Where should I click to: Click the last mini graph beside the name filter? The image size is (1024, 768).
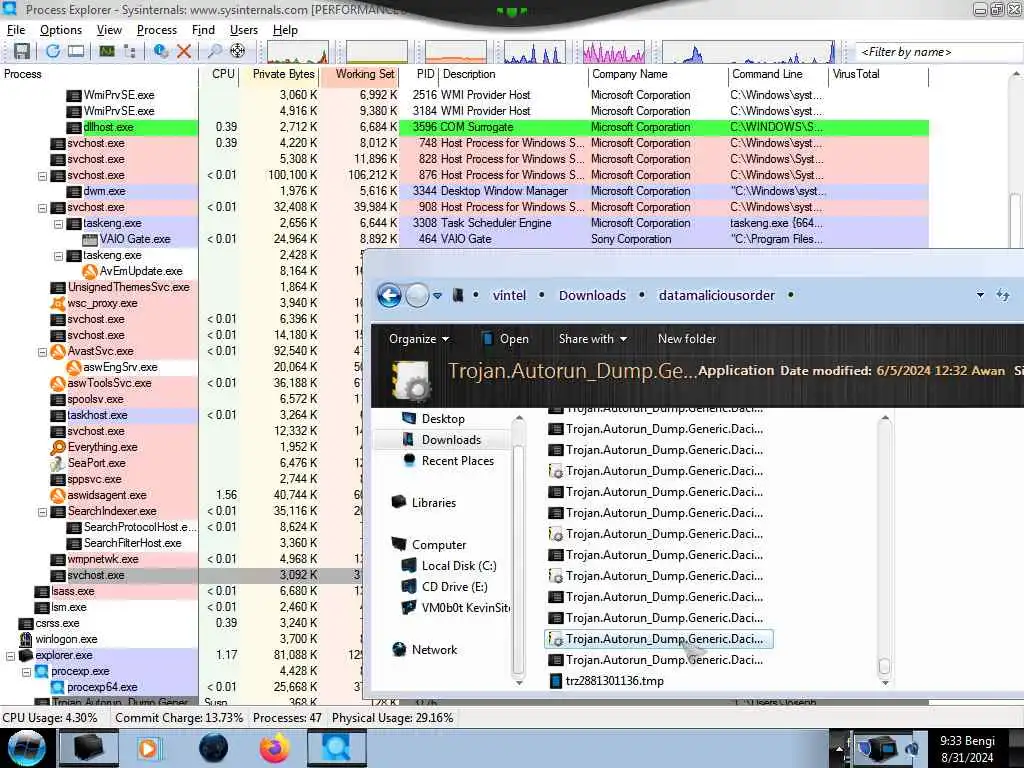[x=748, y=52]
